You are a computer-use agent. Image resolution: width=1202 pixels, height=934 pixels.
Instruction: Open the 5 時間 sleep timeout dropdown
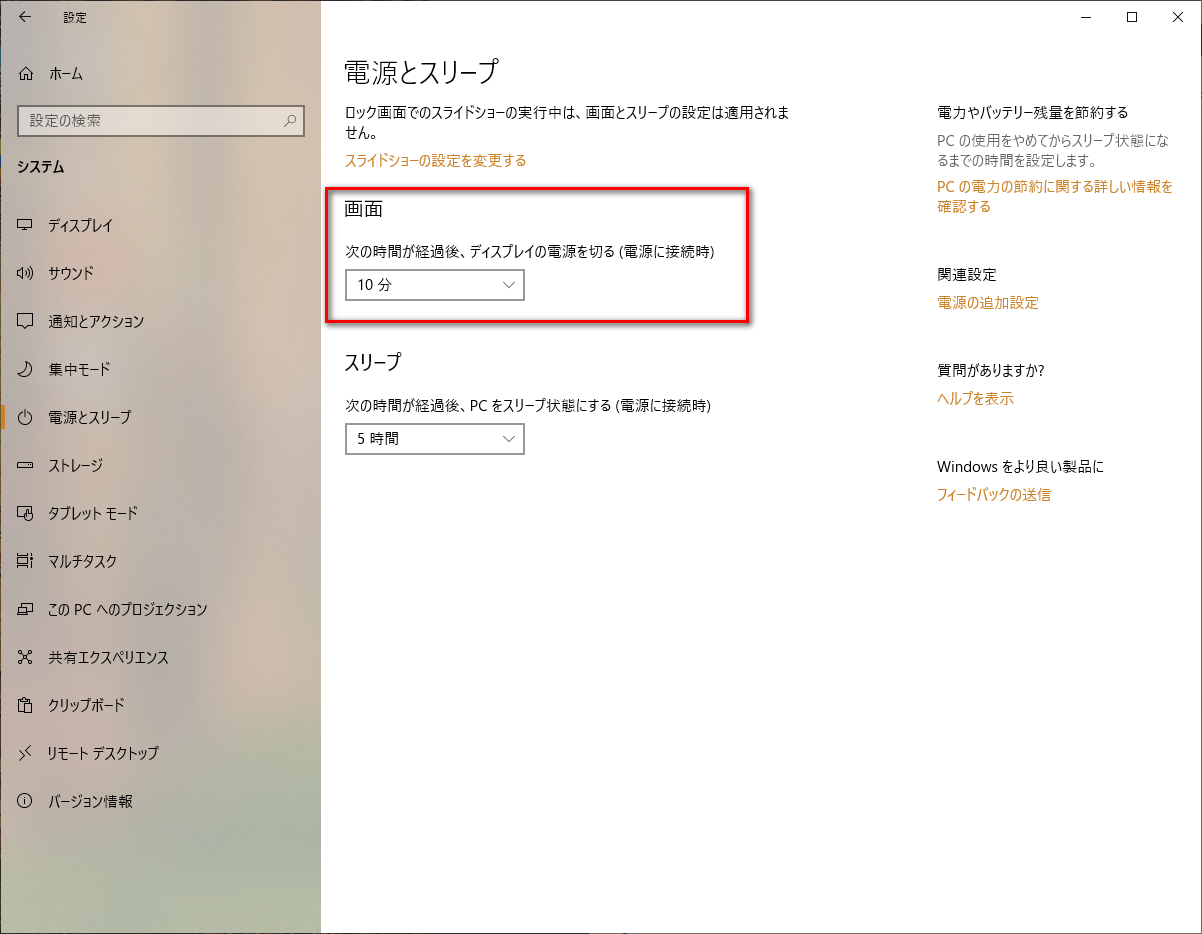click(x=434, y=439)
